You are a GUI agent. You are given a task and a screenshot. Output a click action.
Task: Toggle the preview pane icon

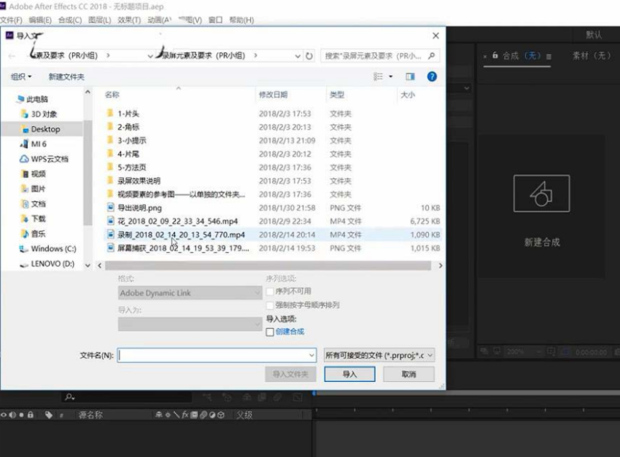[x=410, y=76]
